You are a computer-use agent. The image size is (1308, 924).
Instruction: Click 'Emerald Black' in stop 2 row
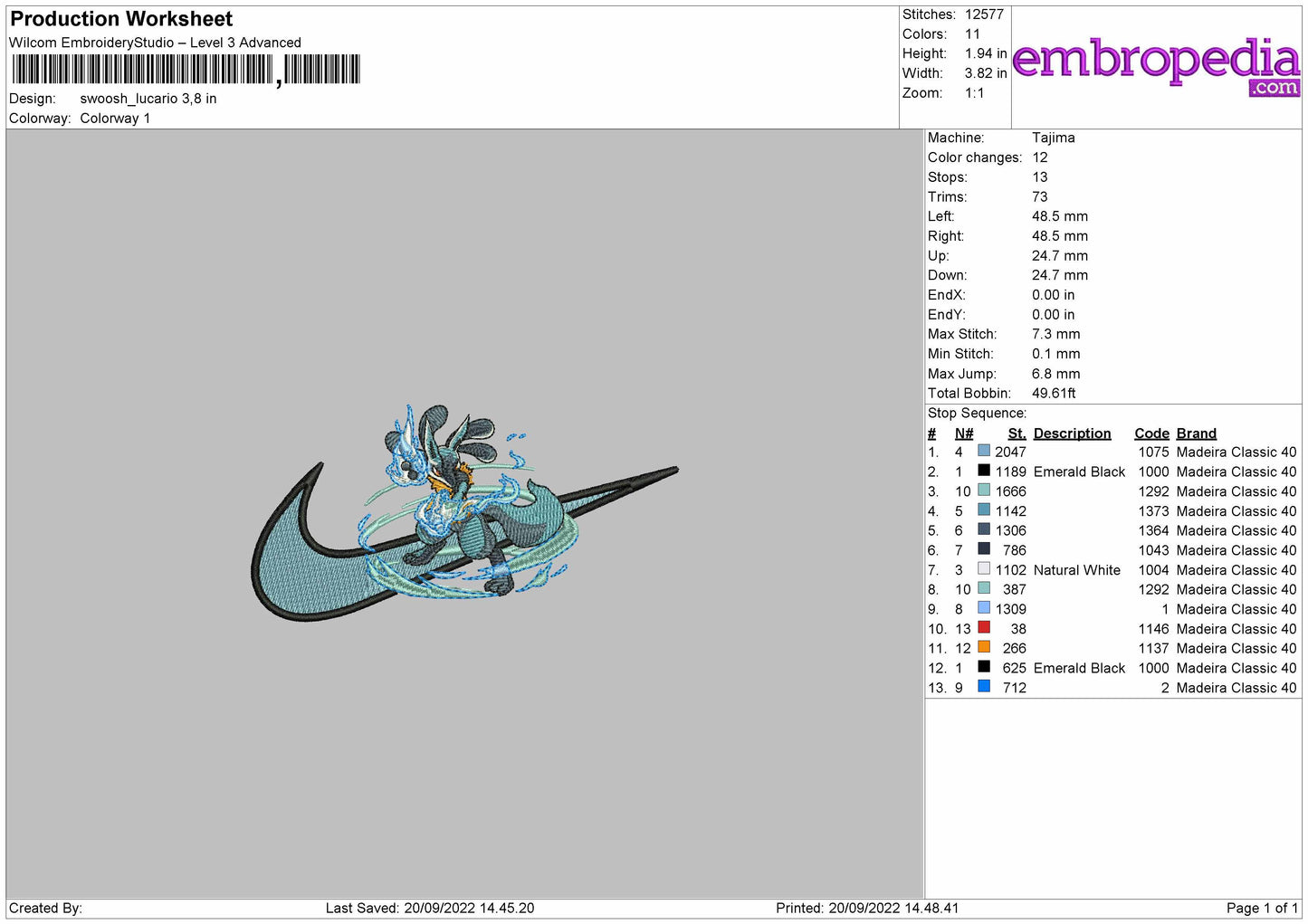coord(1079,472)
